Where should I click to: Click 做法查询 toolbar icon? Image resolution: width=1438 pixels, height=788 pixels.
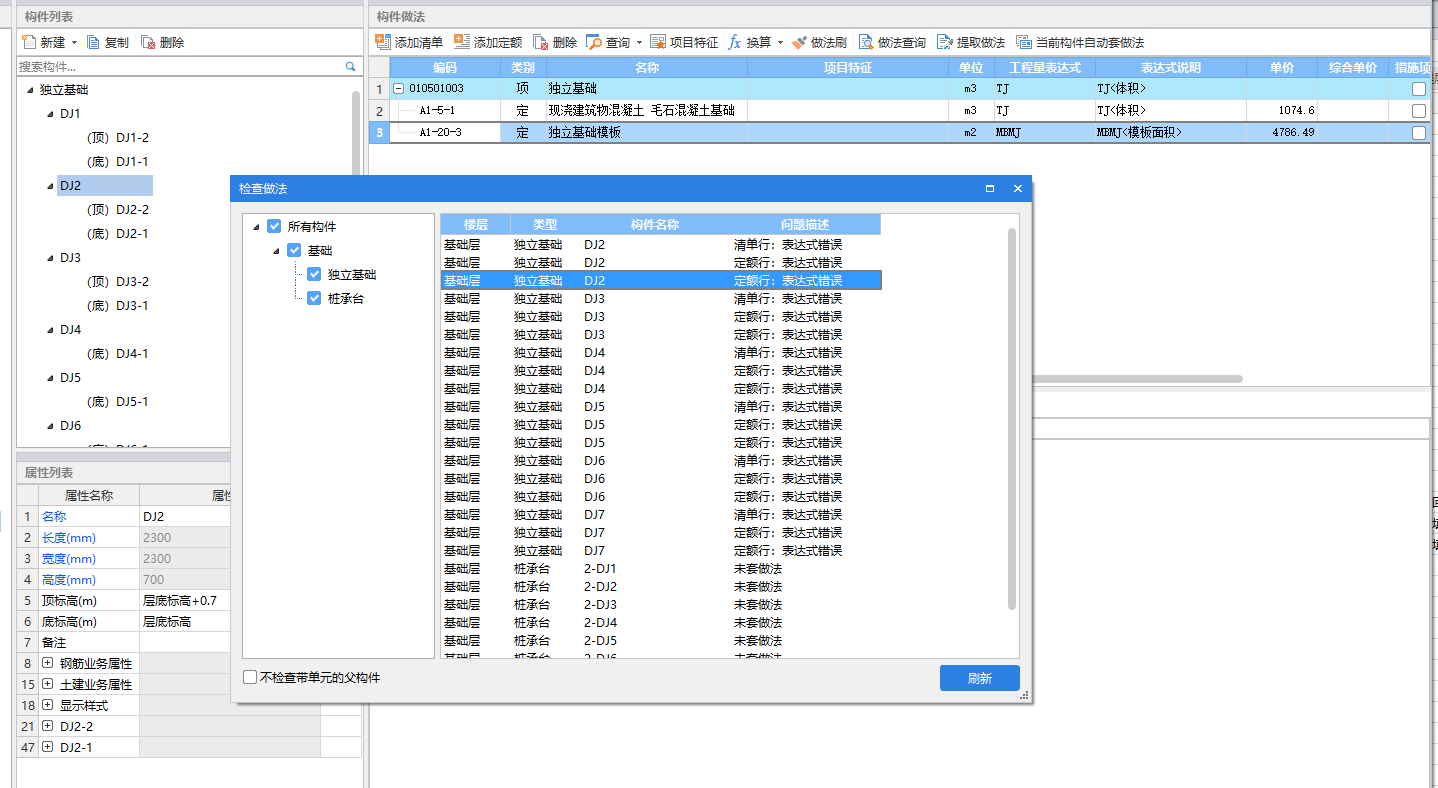866,42
